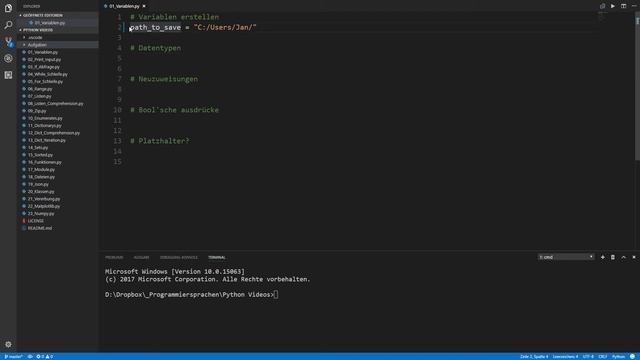Split the editor with the split icon
This screenshot has width=640, height=360.
tap(623, 6)
